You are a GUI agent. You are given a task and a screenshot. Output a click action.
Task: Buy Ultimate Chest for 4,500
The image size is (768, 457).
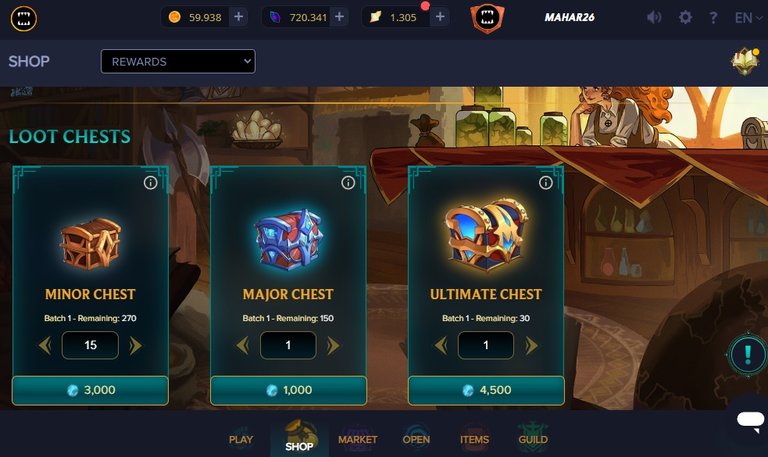click(x=486, y=390)
